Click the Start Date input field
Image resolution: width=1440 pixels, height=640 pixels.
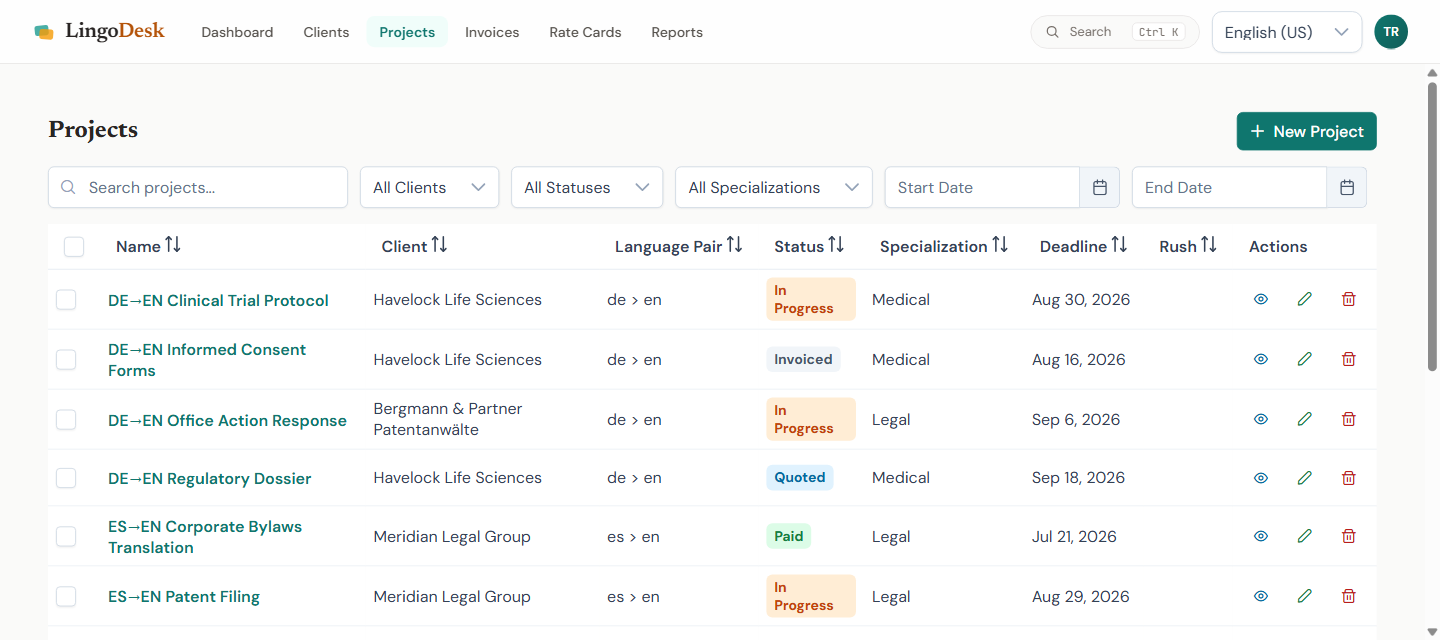982,187
